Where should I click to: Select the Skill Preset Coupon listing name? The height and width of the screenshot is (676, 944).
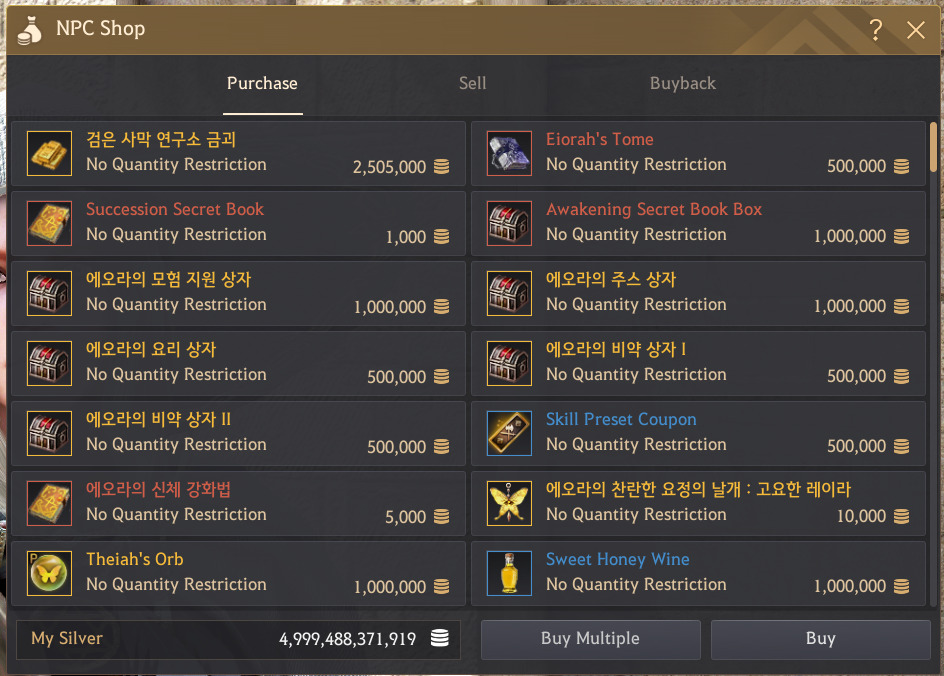[x=621, y=420]
